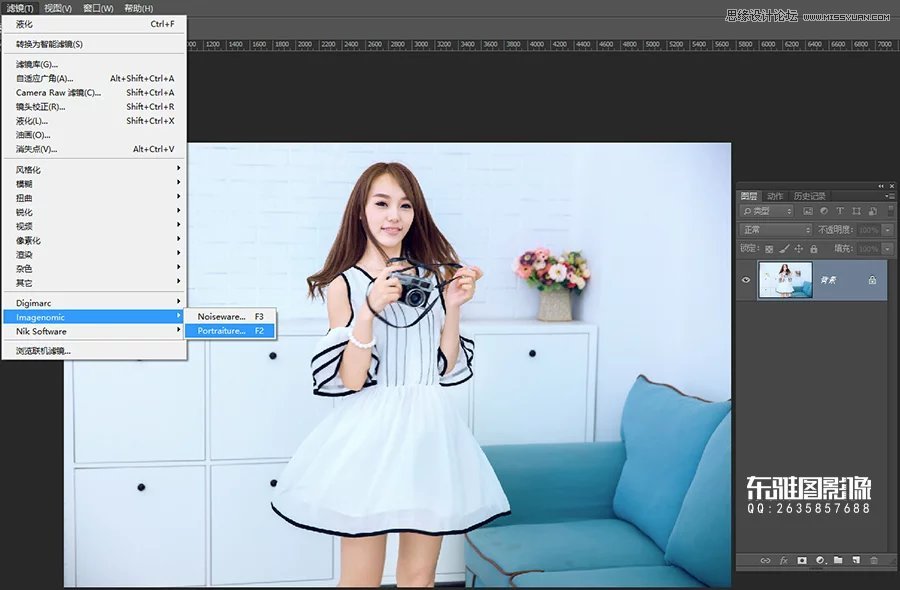
Task: Switch to the 历史记录 tab
Action: tap(809, 196)
